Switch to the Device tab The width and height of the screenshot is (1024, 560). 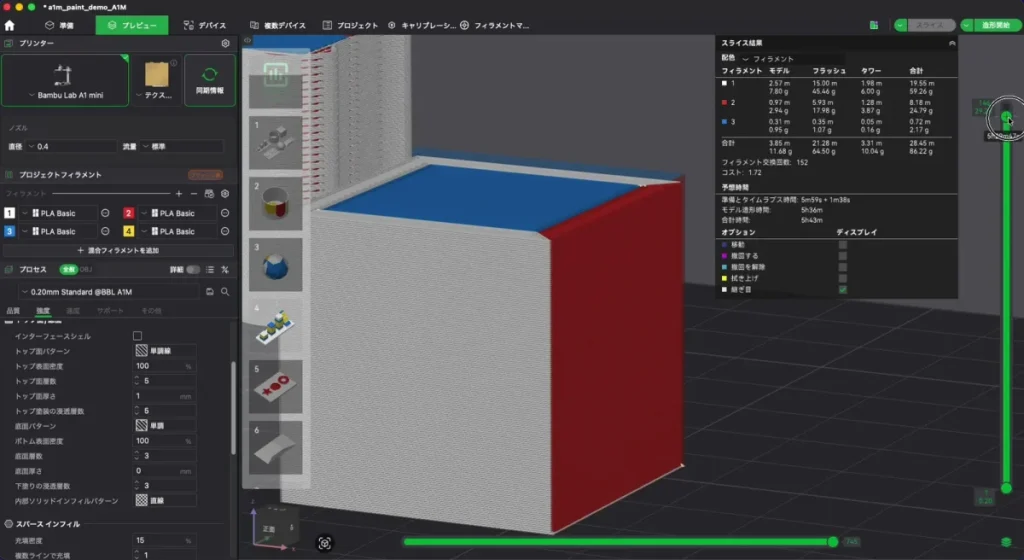[204, 25]
